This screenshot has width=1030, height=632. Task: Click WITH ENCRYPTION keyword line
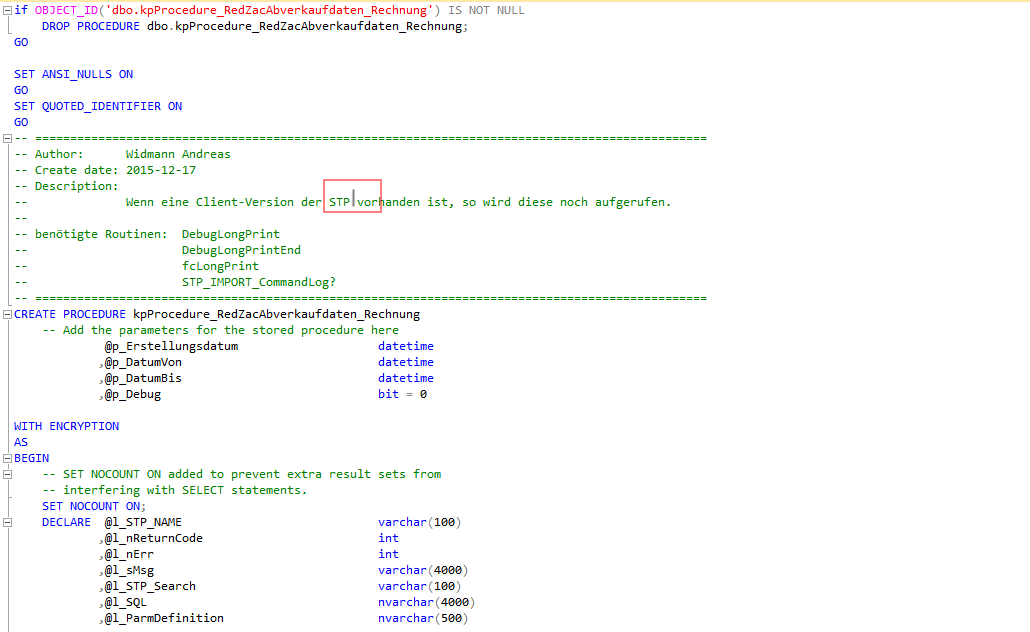click(x=66, y=426)
